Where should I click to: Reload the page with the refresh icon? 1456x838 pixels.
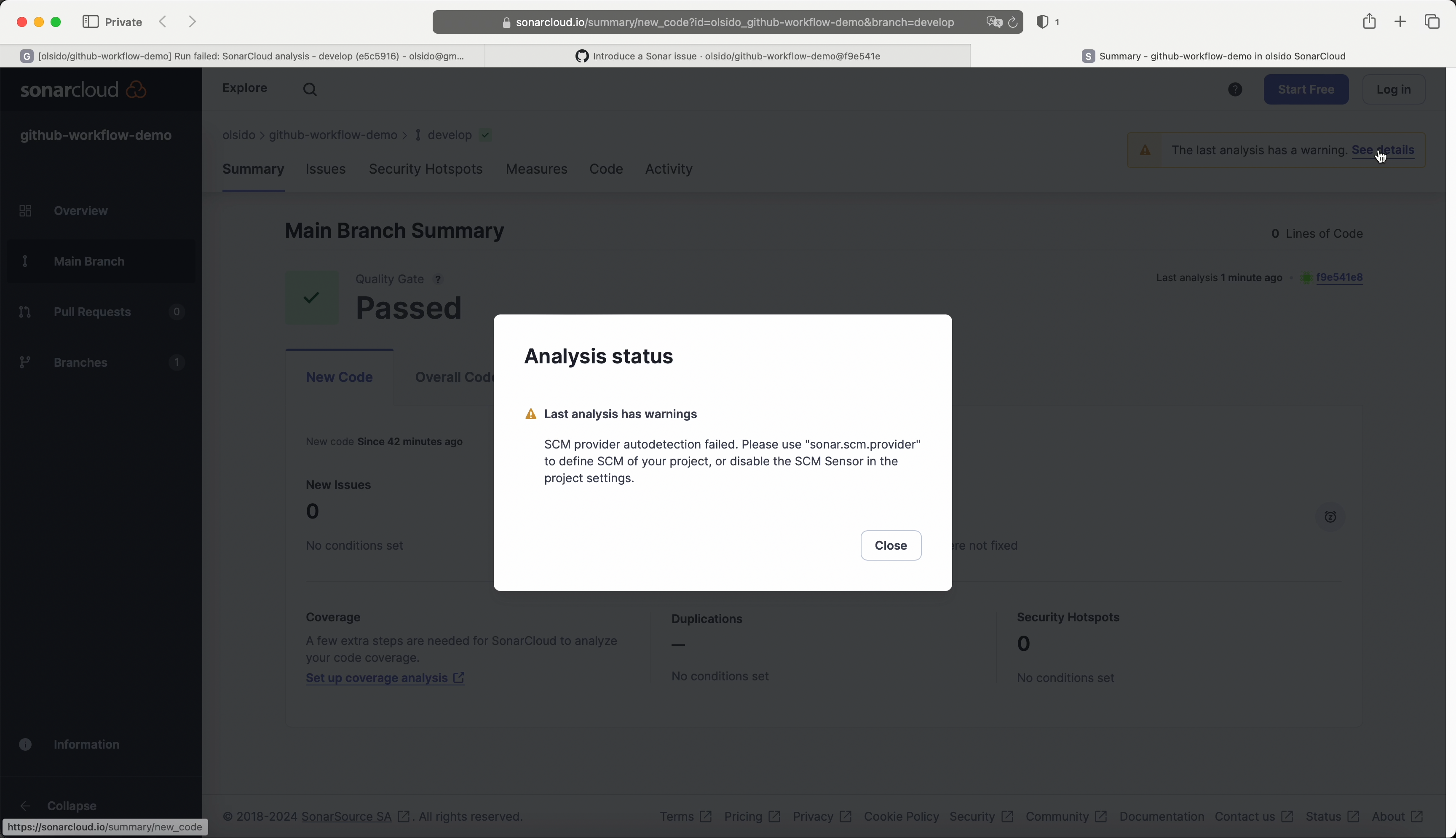coord(1013,22)
